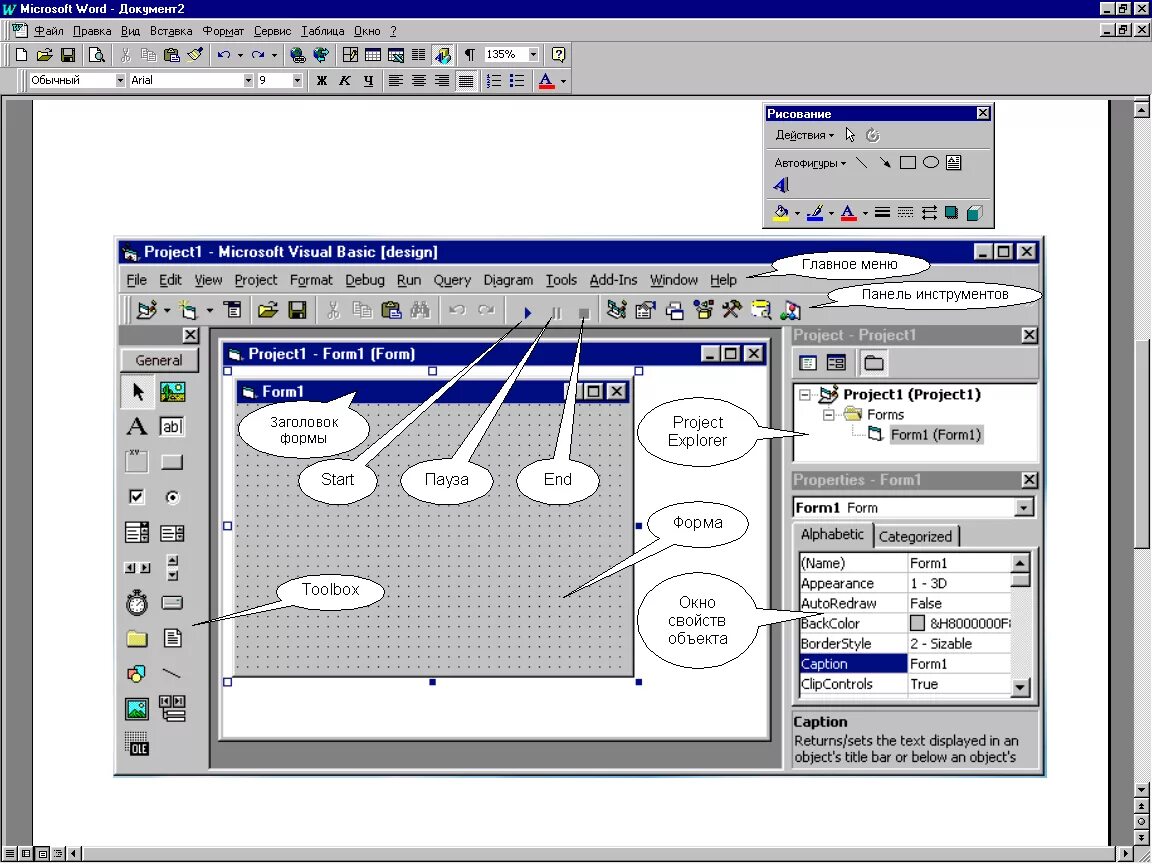
Task: Open the Сервис menu
Action: [272, 31]
